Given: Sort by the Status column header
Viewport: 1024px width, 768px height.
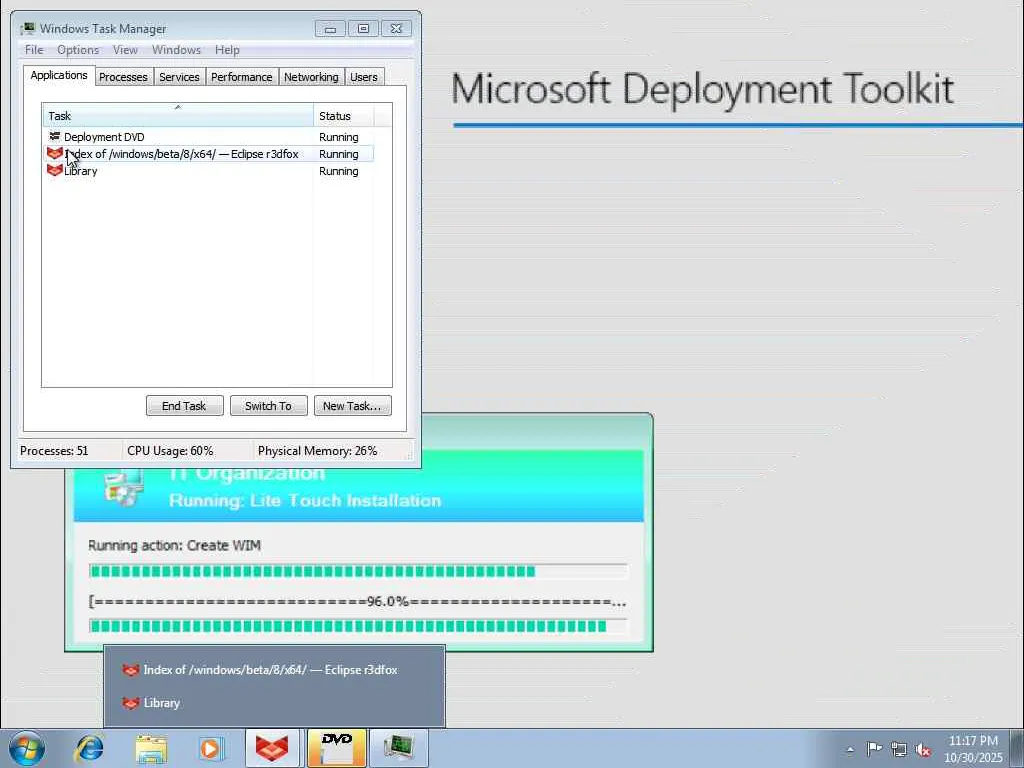Looking at the screenshot, I should (x=344, y=116).
